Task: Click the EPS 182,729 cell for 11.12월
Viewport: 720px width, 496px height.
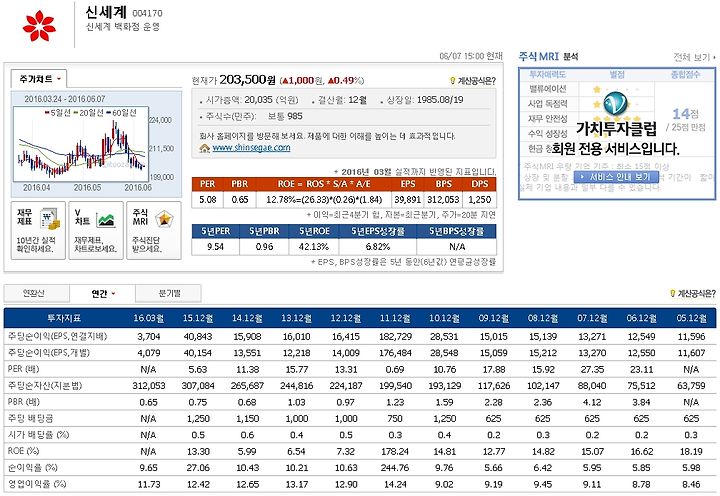Action: pyautogui.click(x=395, y=336)
